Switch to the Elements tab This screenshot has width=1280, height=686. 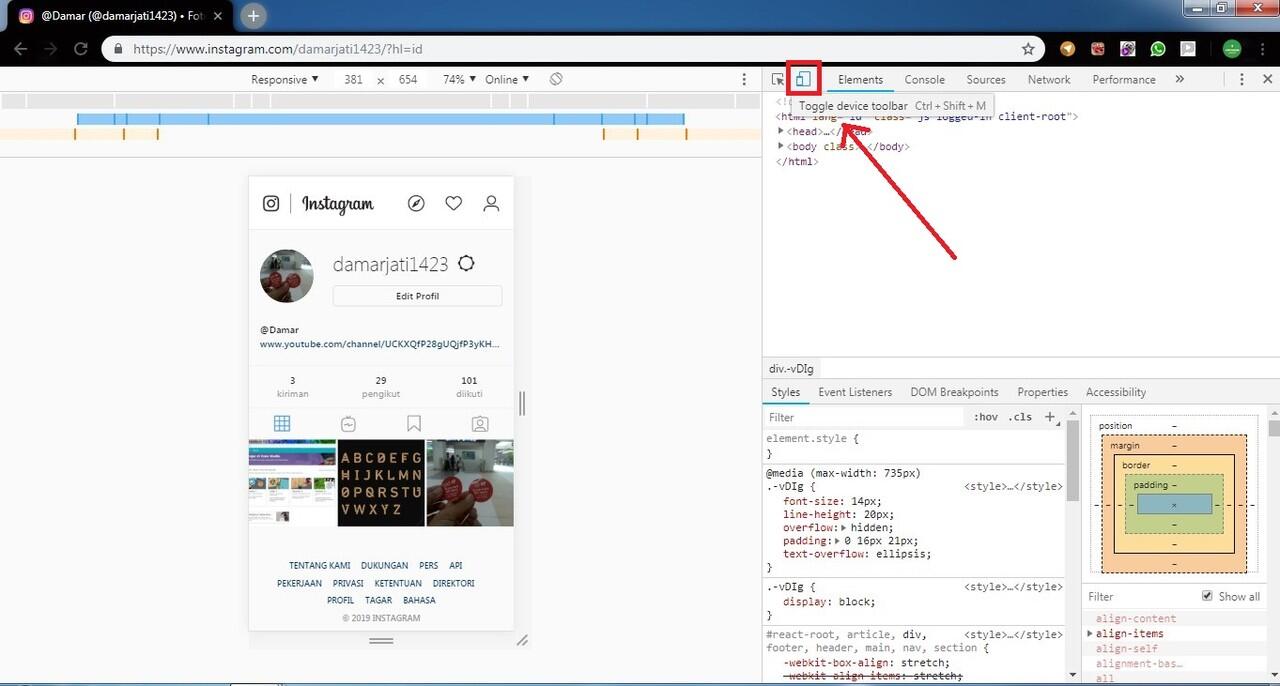(860, 79)
